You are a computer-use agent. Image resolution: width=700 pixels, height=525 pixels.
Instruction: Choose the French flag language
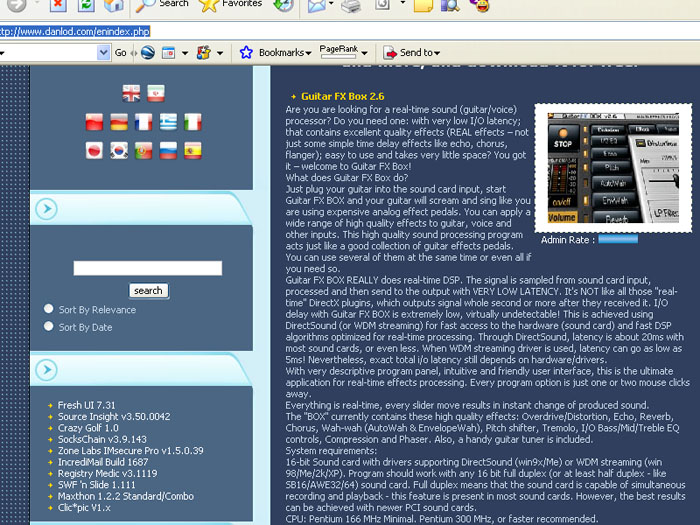pos(143,122)
